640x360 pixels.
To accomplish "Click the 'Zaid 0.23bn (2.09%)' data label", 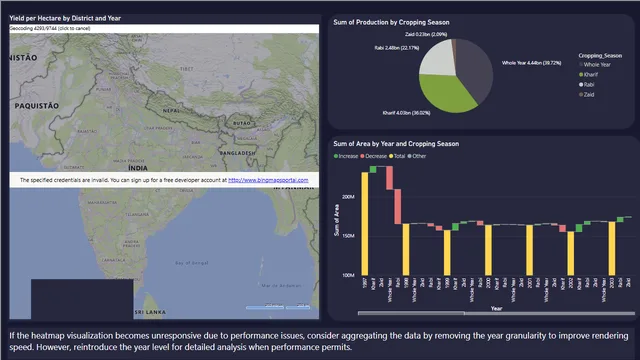I will (x=426, y=34).
